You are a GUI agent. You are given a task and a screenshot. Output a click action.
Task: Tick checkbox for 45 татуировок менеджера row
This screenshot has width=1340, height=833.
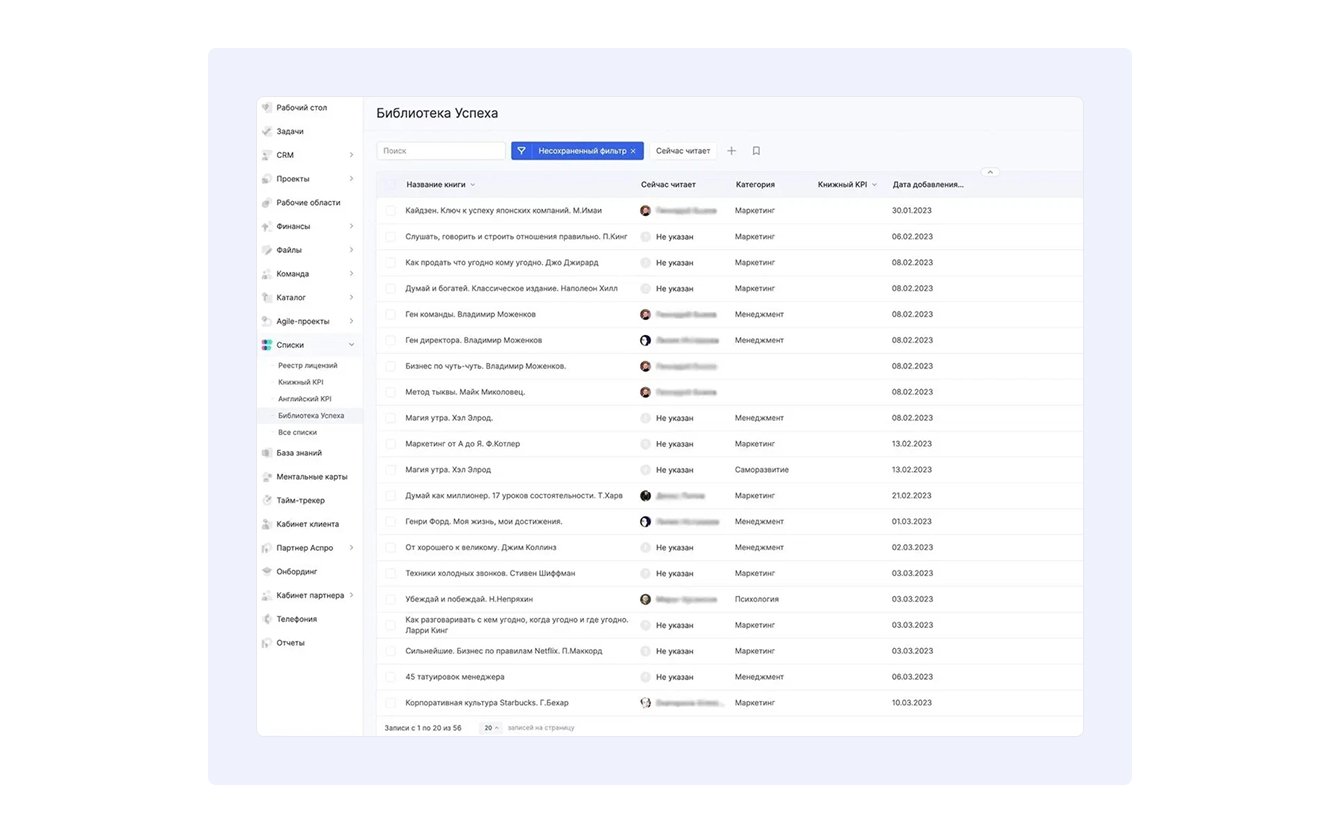[390, 677]
